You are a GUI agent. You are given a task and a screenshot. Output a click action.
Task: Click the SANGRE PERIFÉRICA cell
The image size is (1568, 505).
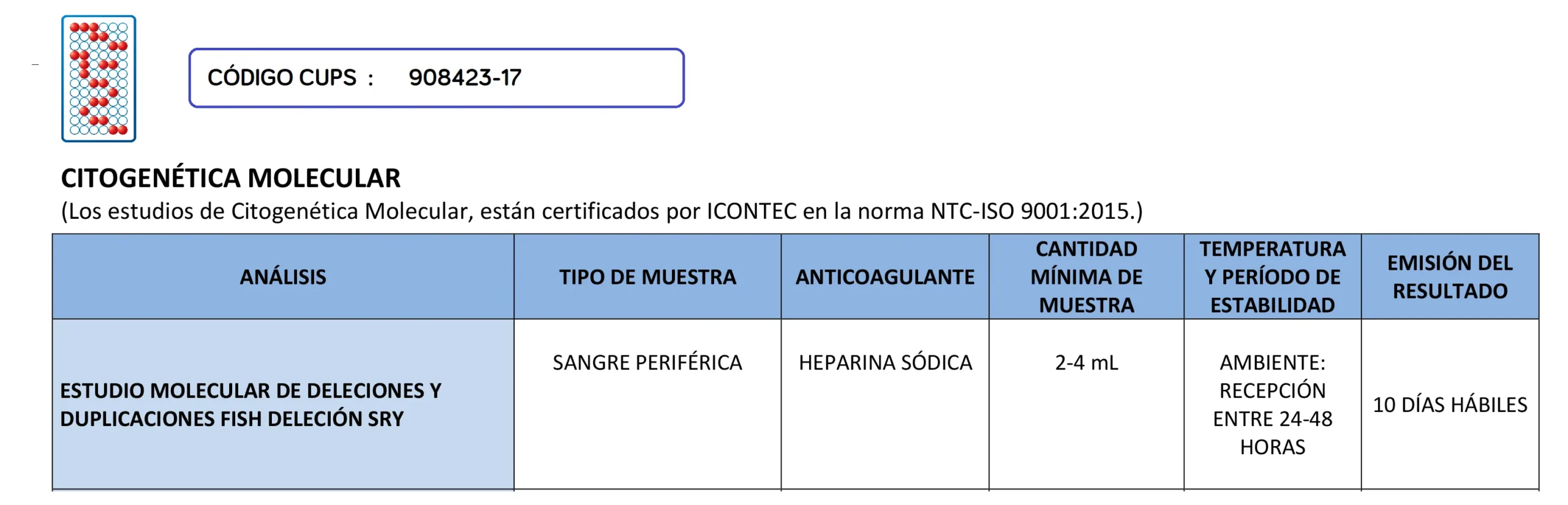[647, 363]
